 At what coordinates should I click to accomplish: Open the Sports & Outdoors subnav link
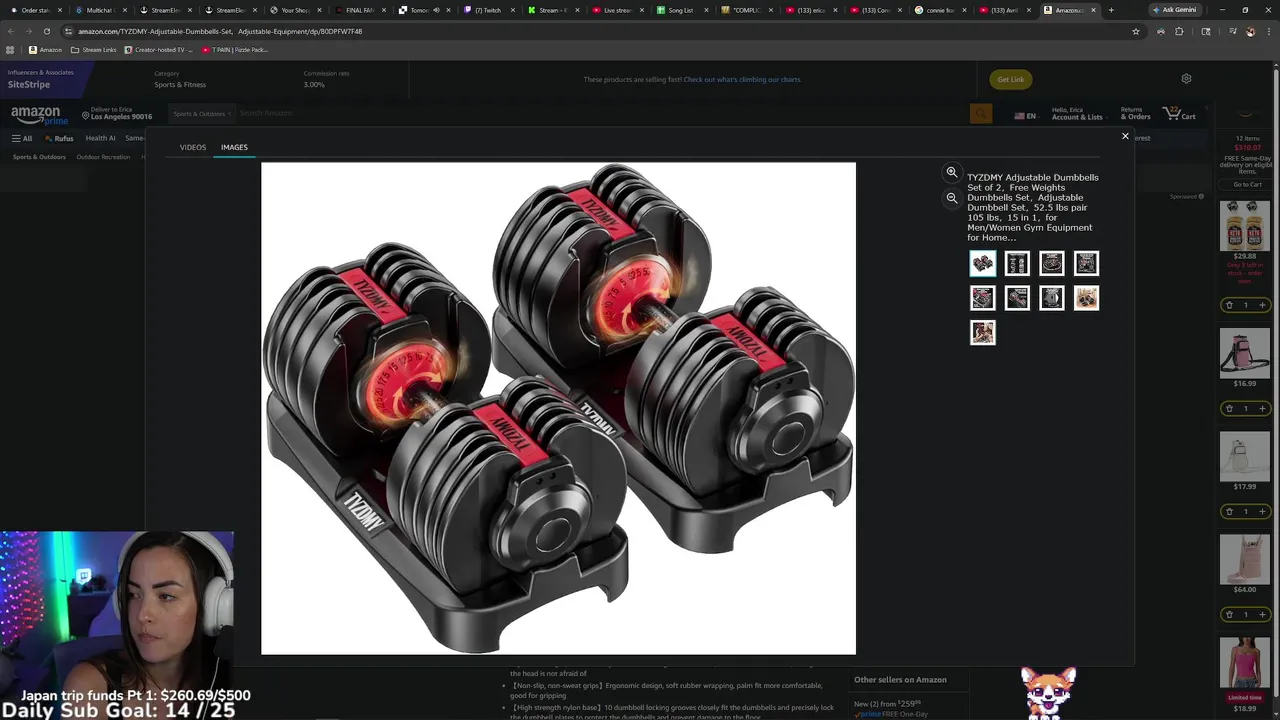click(39, 157)
